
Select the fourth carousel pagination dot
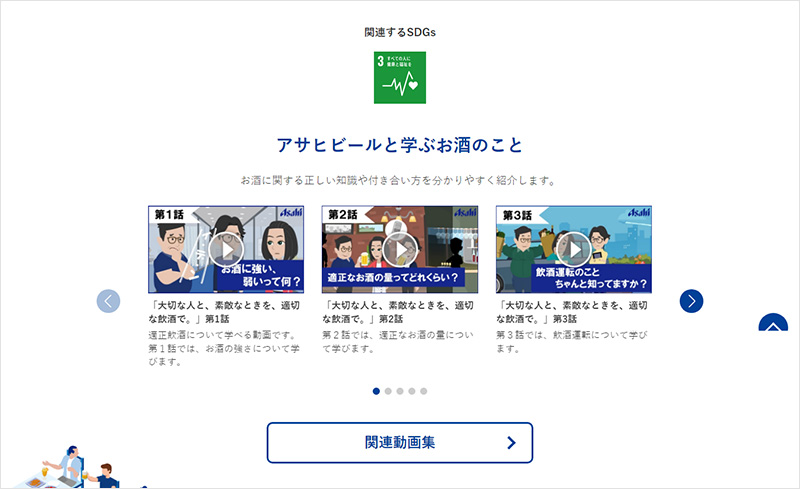coord(412,391)
